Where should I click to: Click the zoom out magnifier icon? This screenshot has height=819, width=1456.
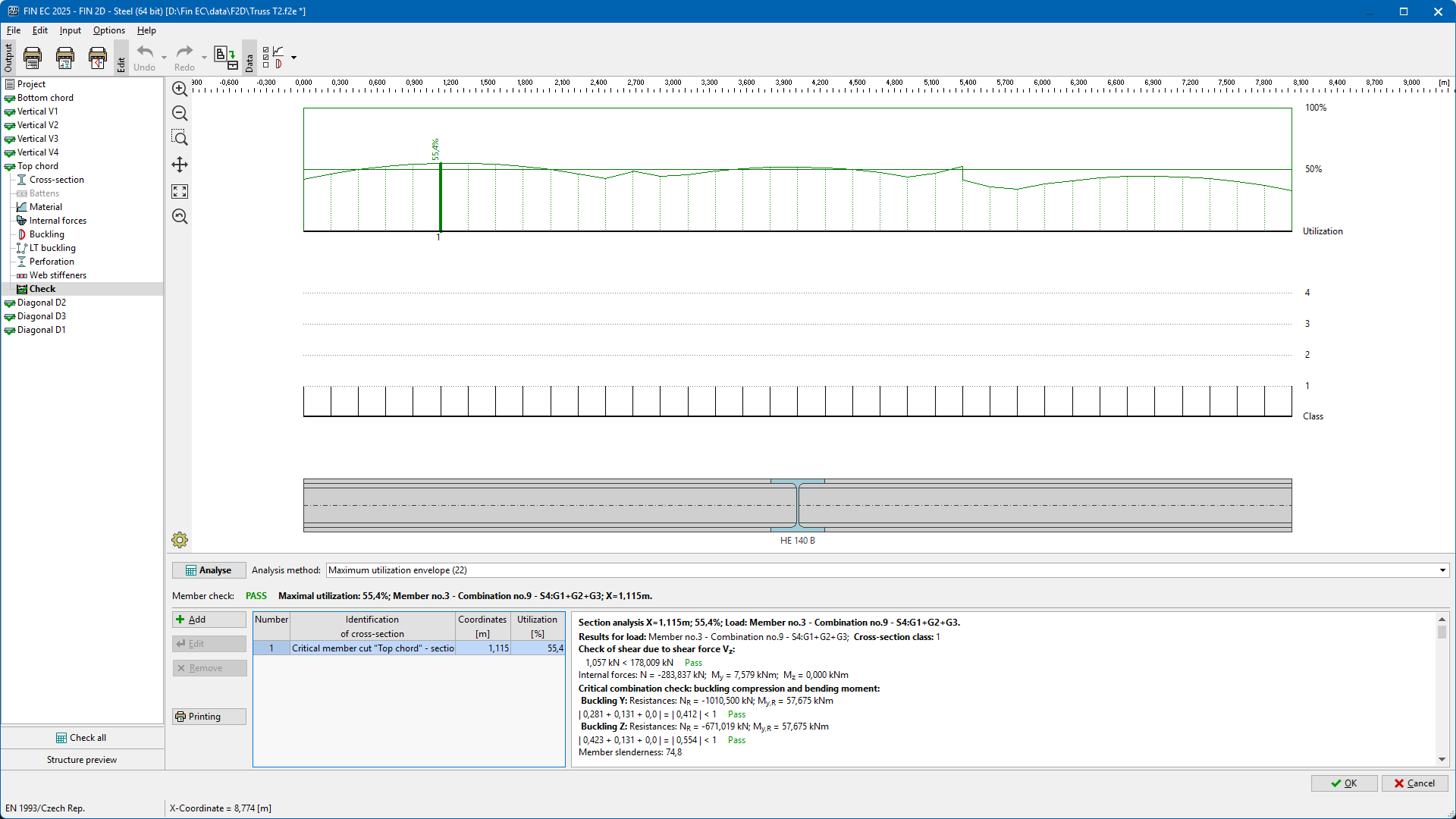click(180, 114)
